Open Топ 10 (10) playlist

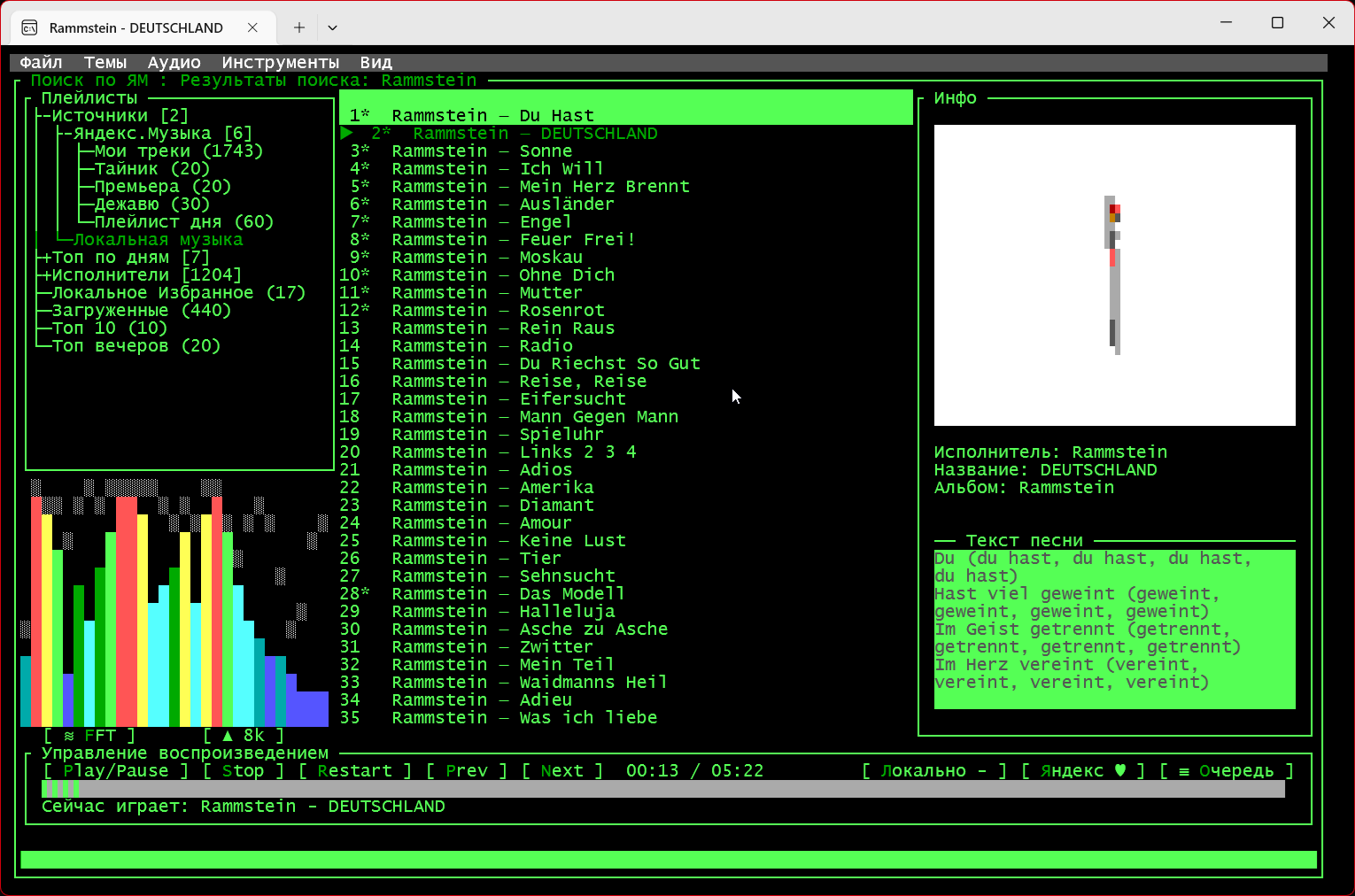pyautogui.click(x=110, y=328)
